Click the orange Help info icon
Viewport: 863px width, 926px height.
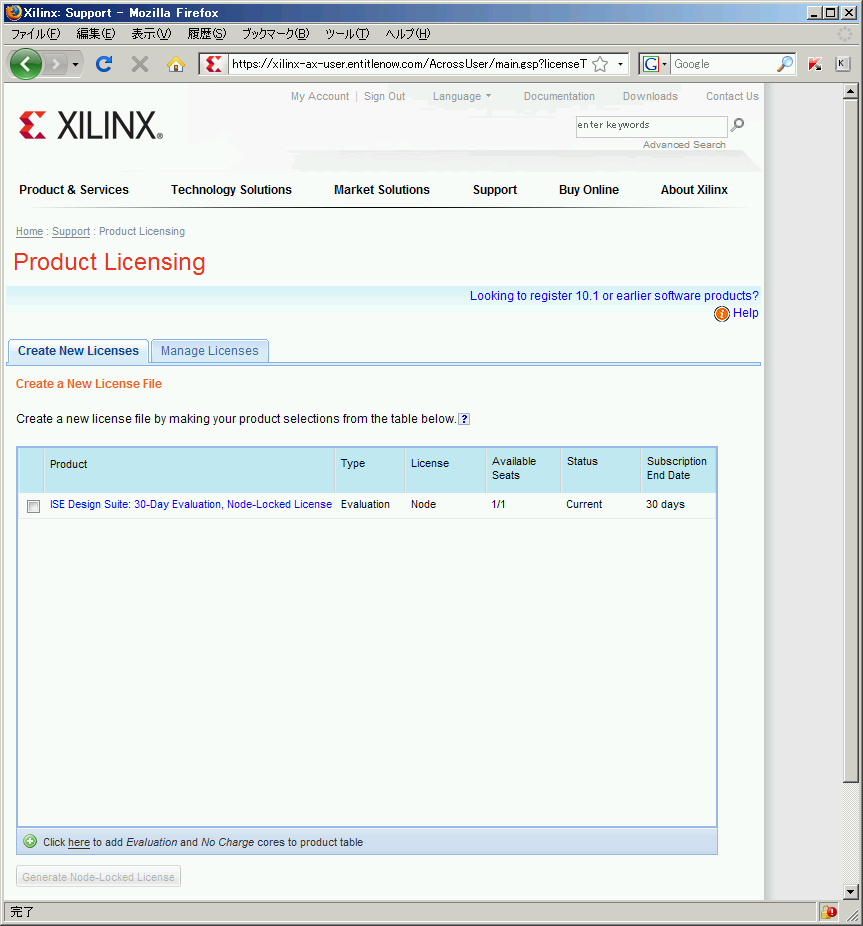pos(721,314)
